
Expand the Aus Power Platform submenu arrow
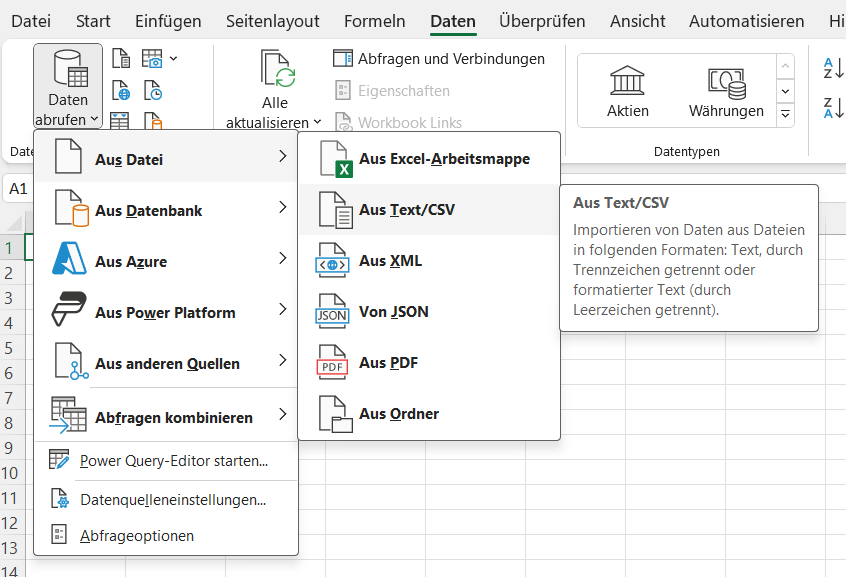(x=283, y=309)
